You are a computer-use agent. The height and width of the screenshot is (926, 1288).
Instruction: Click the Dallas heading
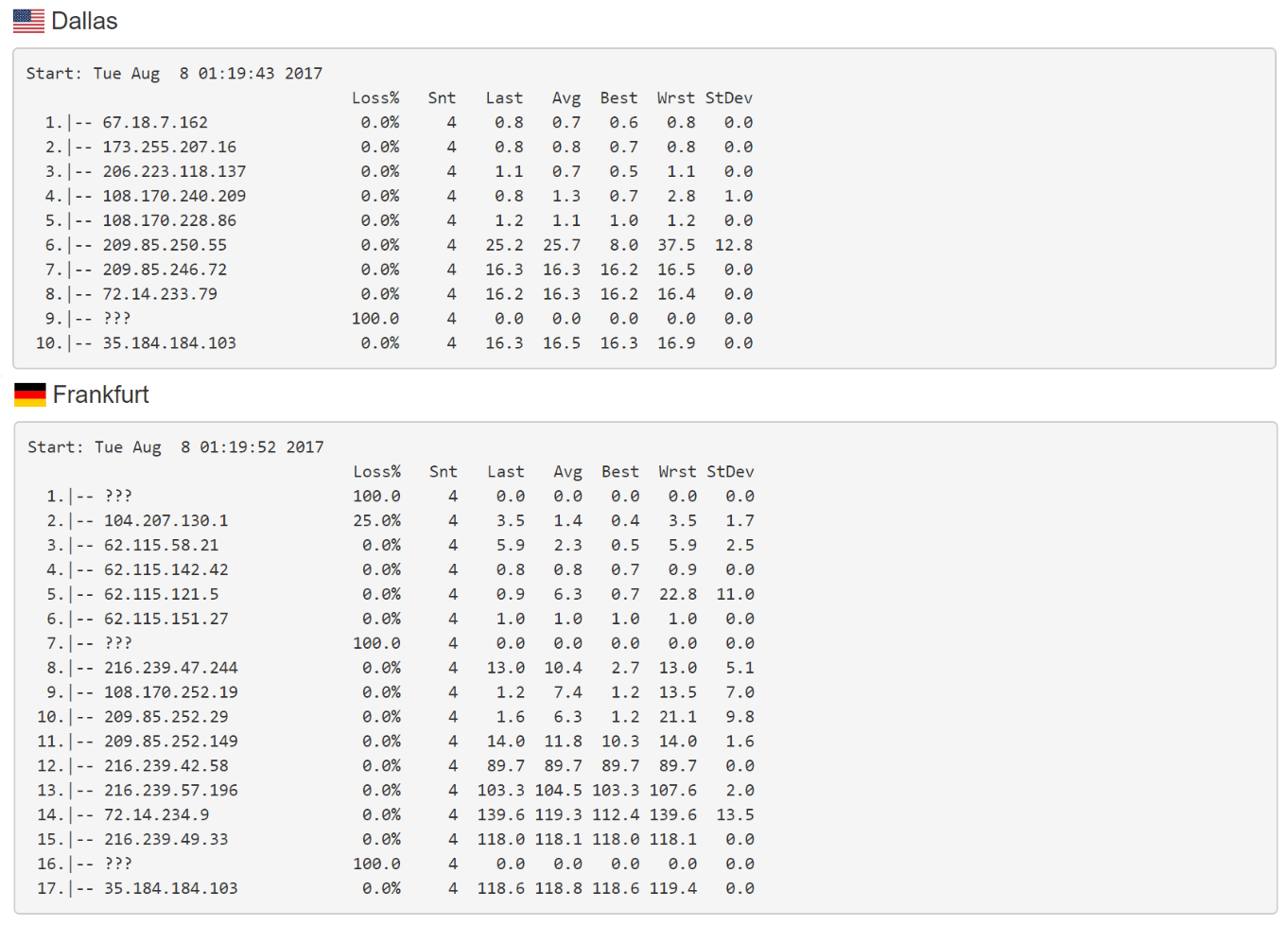(84, 21)
